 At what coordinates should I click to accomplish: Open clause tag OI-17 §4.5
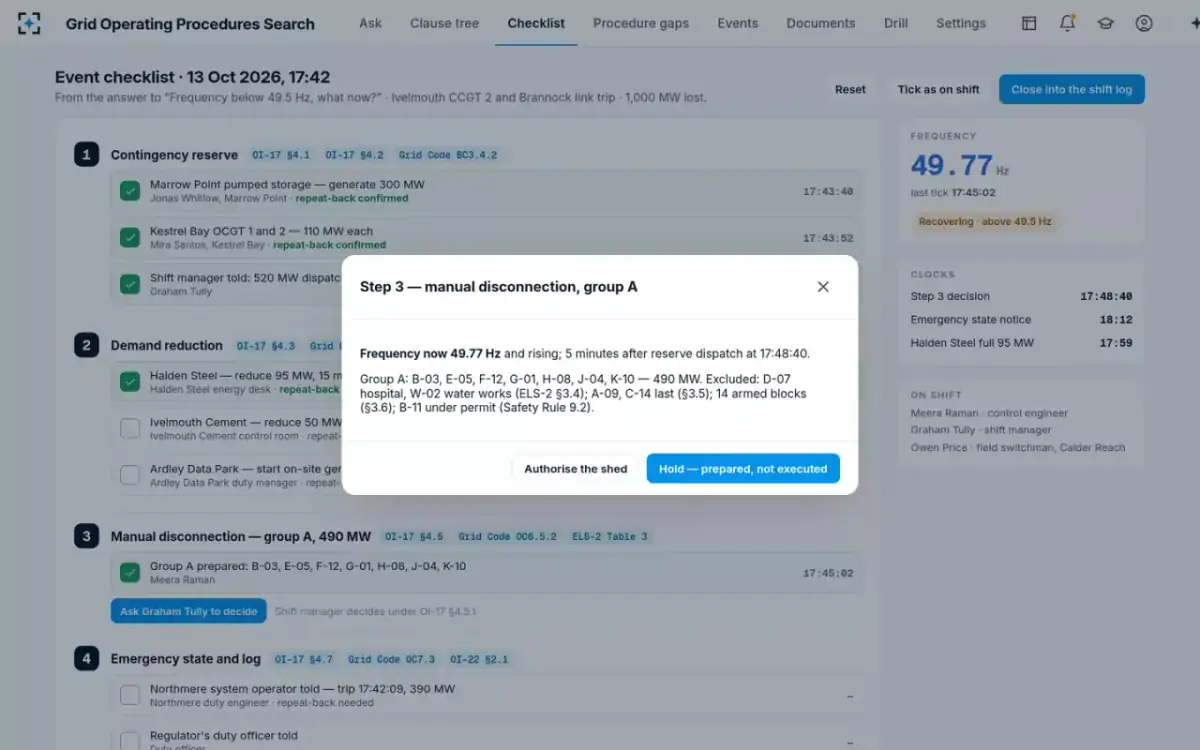414,537
